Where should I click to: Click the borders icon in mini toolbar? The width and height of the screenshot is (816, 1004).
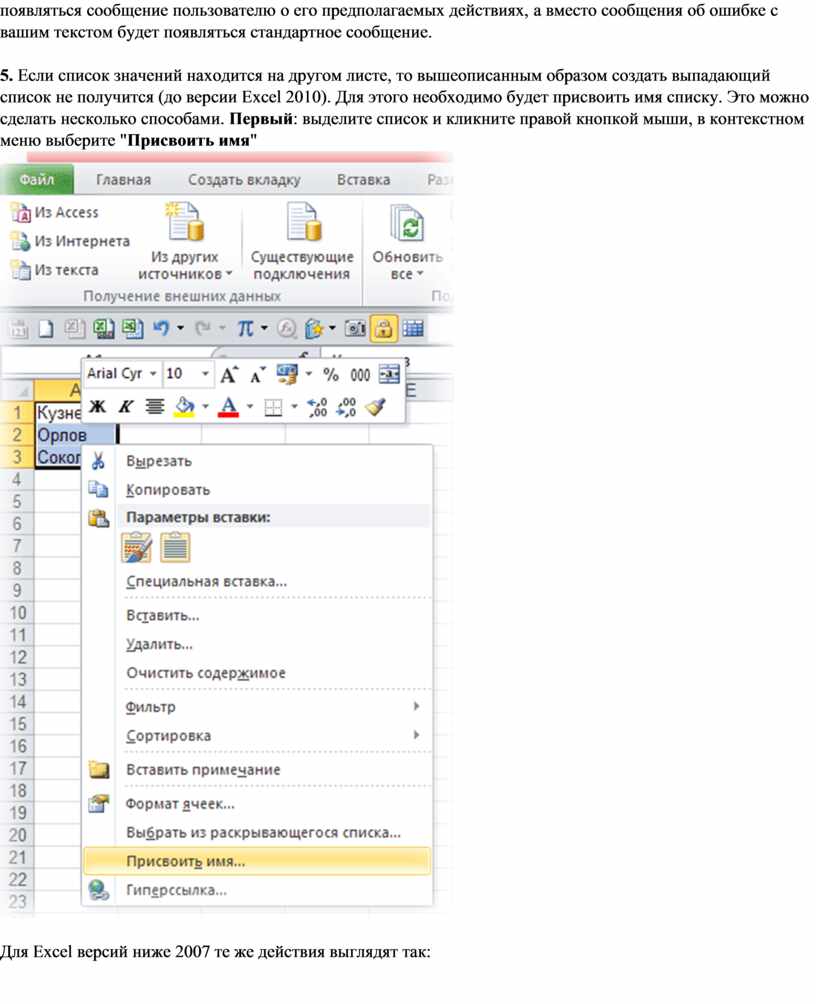(273, 408)
